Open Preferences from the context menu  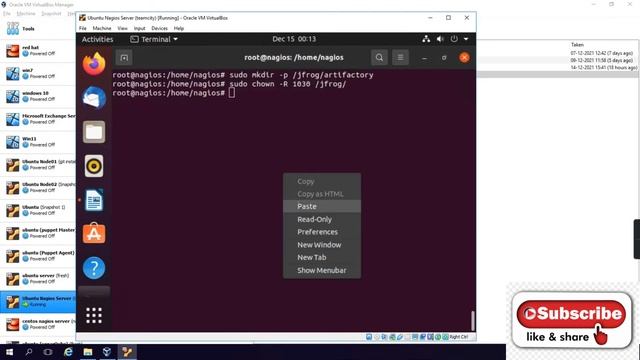pos(322,232)
